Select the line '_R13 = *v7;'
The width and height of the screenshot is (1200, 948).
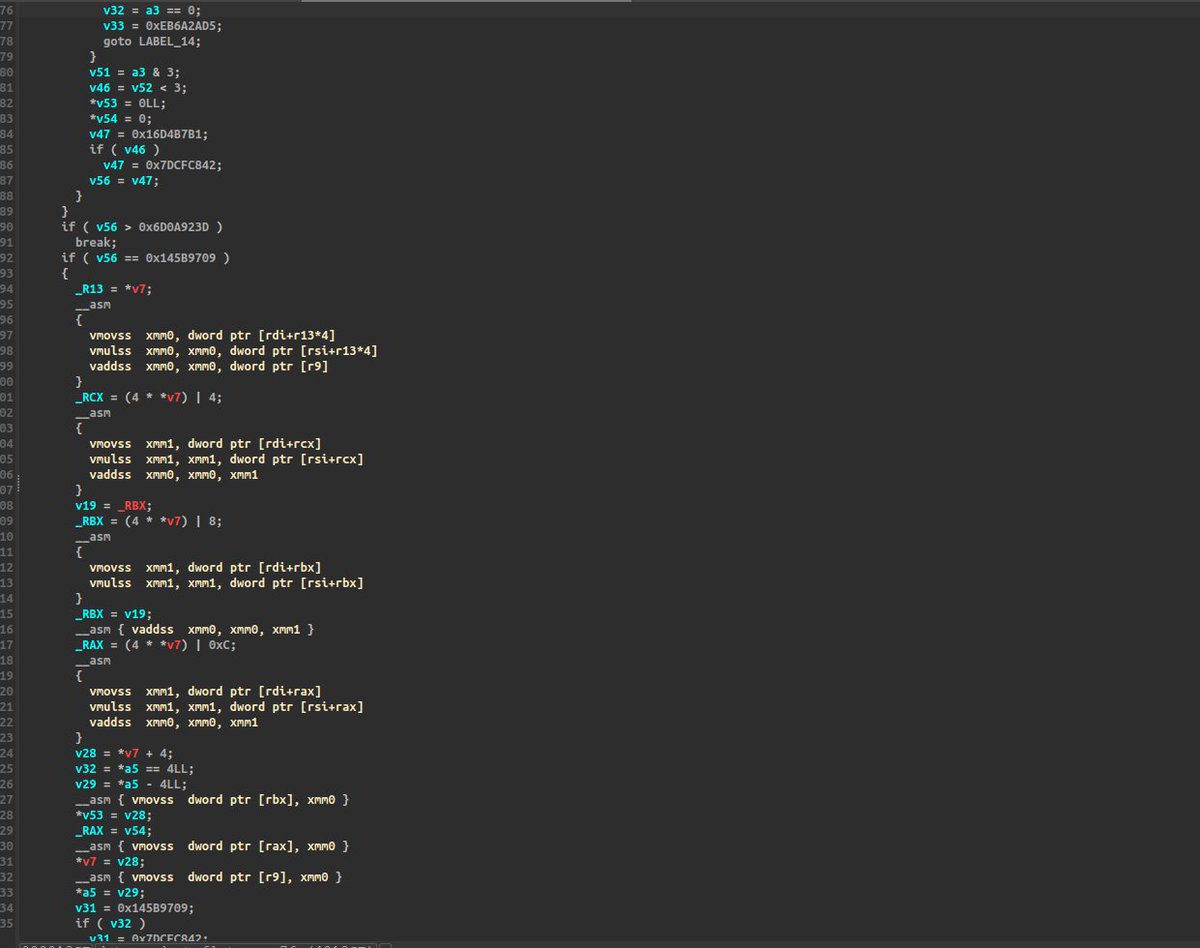pyautogui.click(x=113, y=289)
